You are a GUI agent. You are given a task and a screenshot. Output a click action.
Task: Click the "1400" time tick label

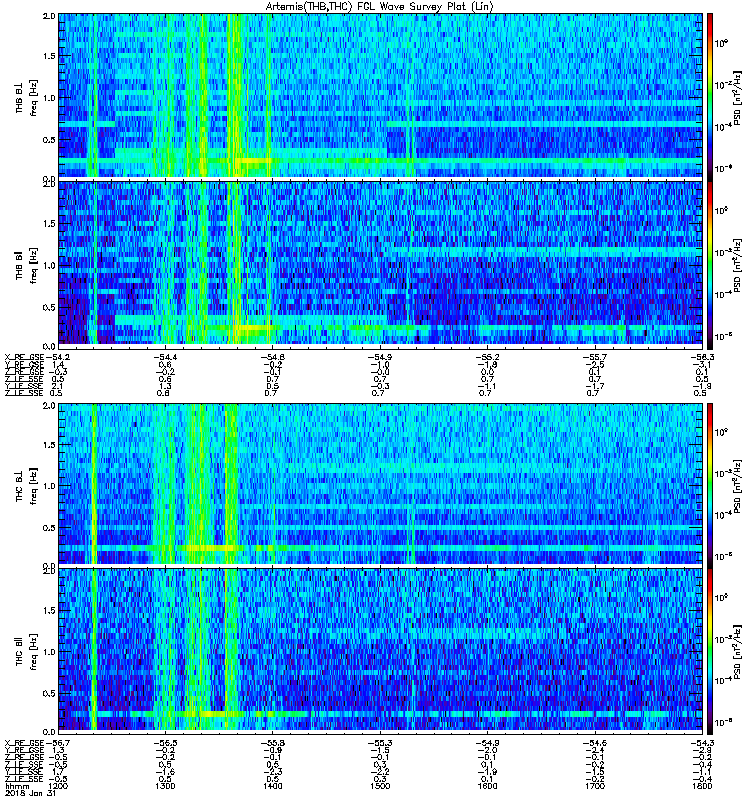click(272, 786)
